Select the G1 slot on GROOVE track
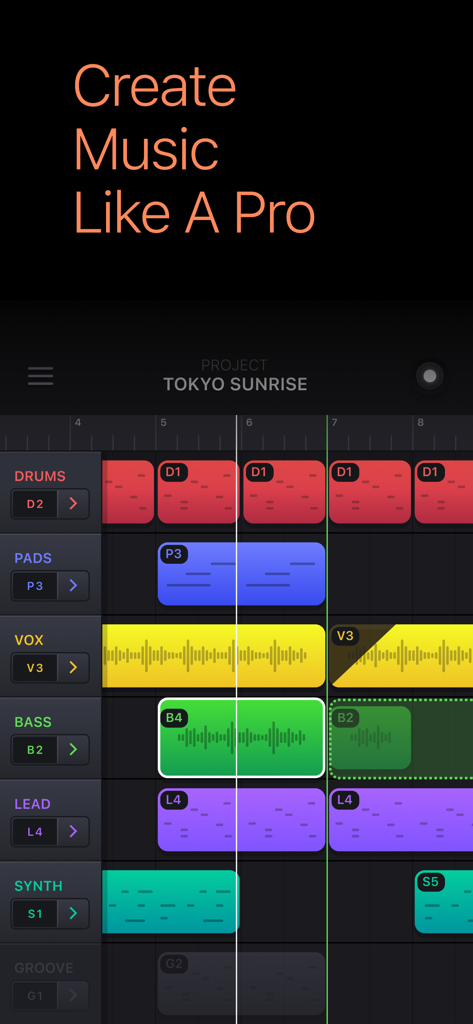 [35, 995]
